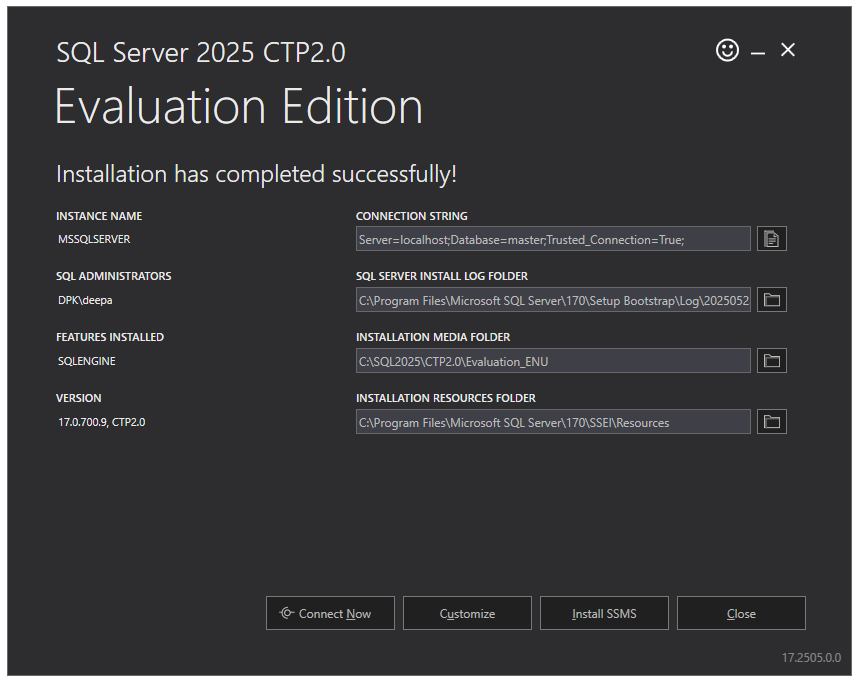
Task: Install SSMS from the completion screen
Action: tap(604, 613)
